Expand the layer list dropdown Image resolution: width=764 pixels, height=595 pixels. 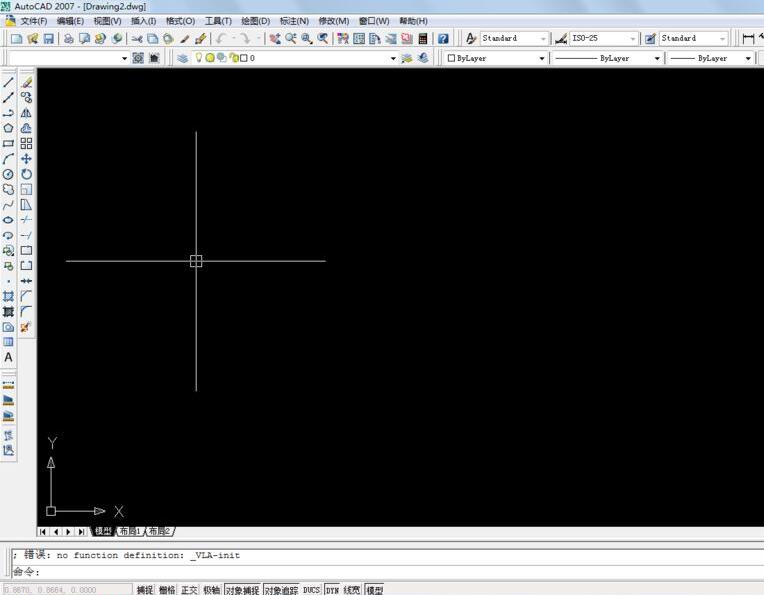[x=393, y=58]
